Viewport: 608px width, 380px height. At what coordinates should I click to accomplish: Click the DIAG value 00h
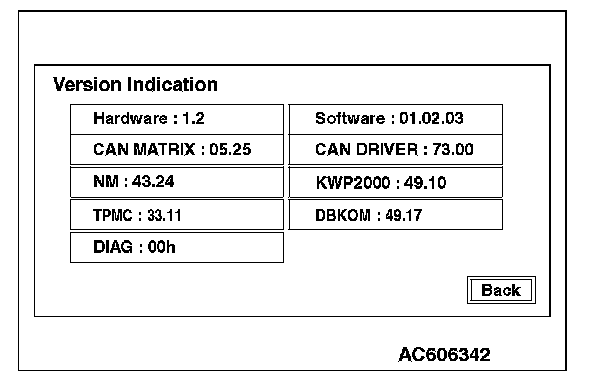point(162,247)
